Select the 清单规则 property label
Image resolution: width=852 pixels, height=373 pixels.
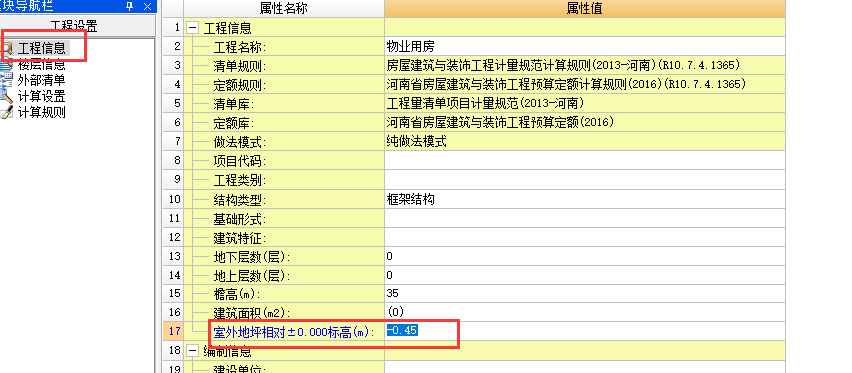point(240,66)
